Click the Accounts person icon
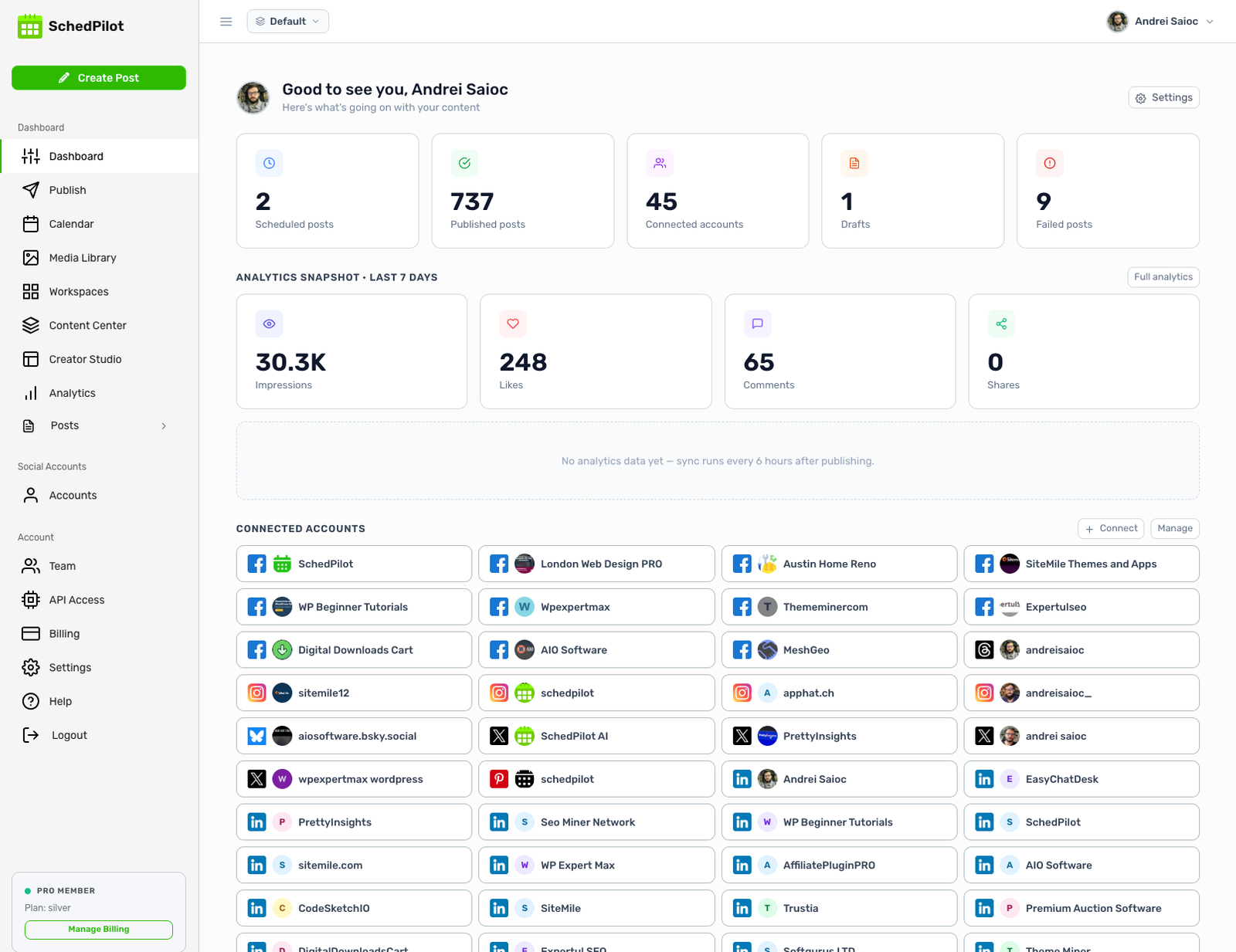The width and height of the screenshot is (1236, 952). point(31,495)
